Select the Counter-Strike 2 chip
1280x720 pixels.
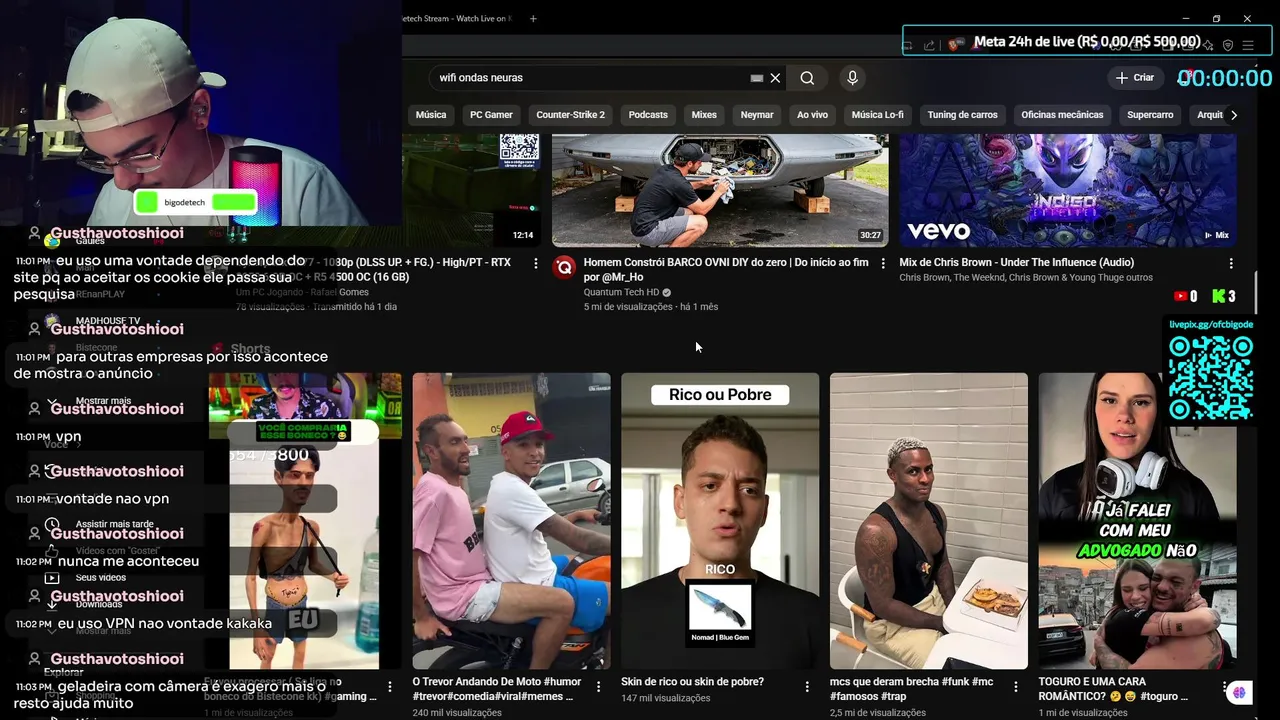click(570, 115)
